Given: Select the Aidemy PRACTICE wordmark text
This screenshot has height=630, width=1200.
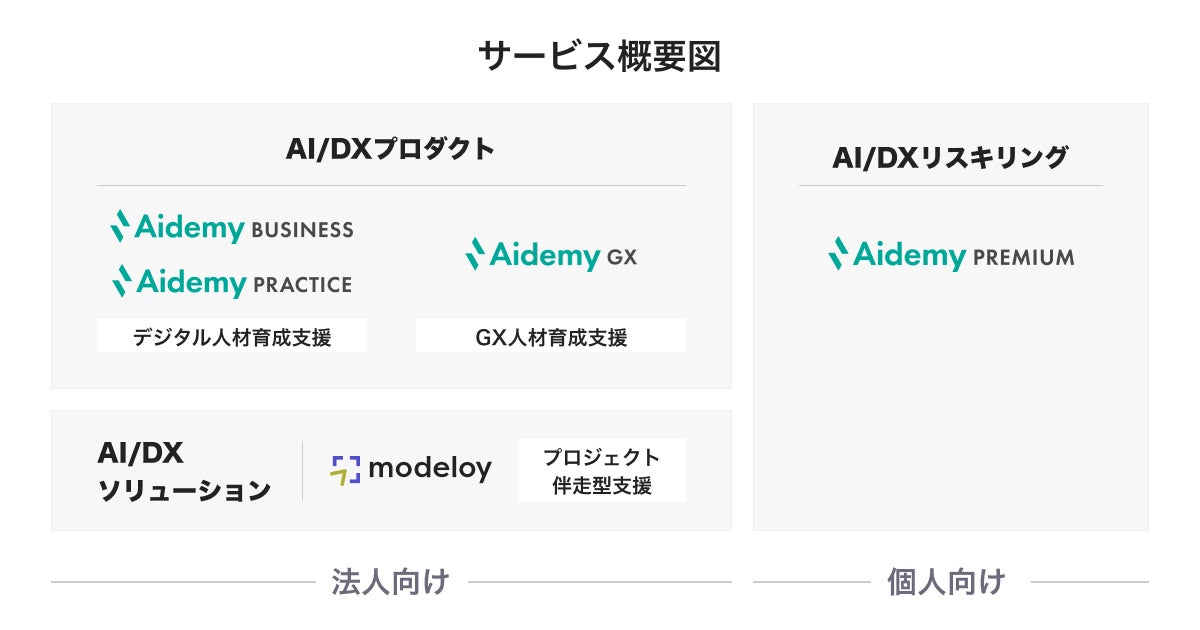Looking at the screenshot, I should click(245, 283).
